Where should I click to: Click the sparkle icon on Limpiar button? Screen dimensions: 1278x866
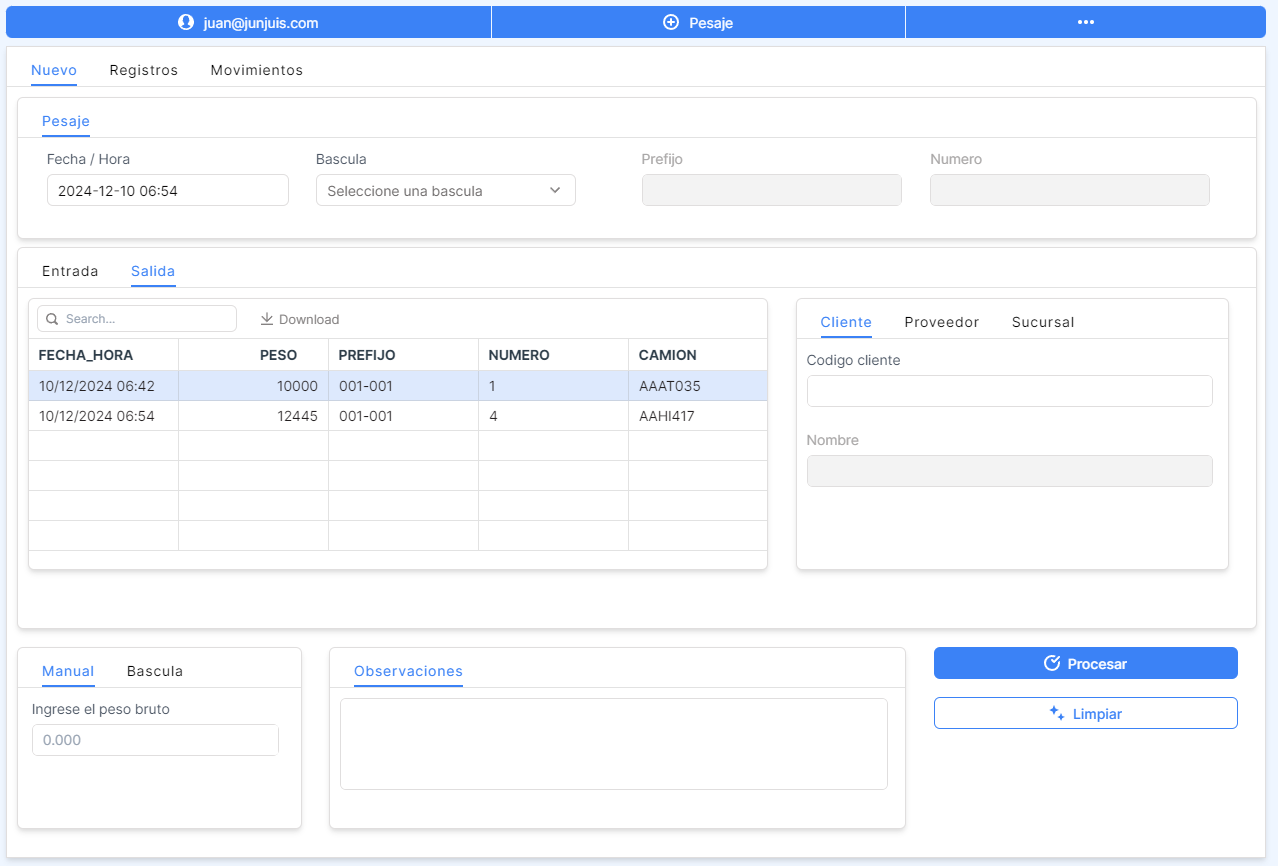1056,713
